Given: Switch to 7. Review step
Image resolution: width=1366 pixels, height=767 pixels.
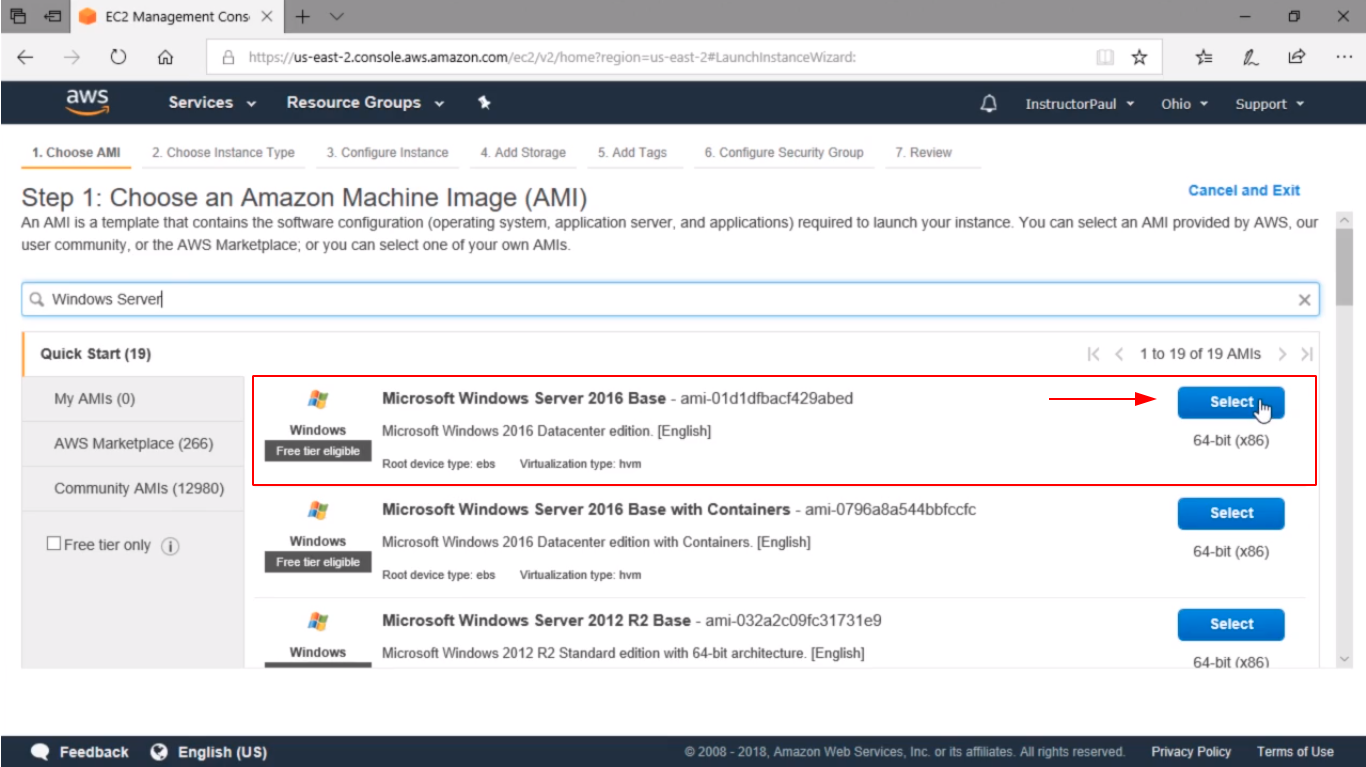Looking at the screenshot, I should click(x=923, y=153).
